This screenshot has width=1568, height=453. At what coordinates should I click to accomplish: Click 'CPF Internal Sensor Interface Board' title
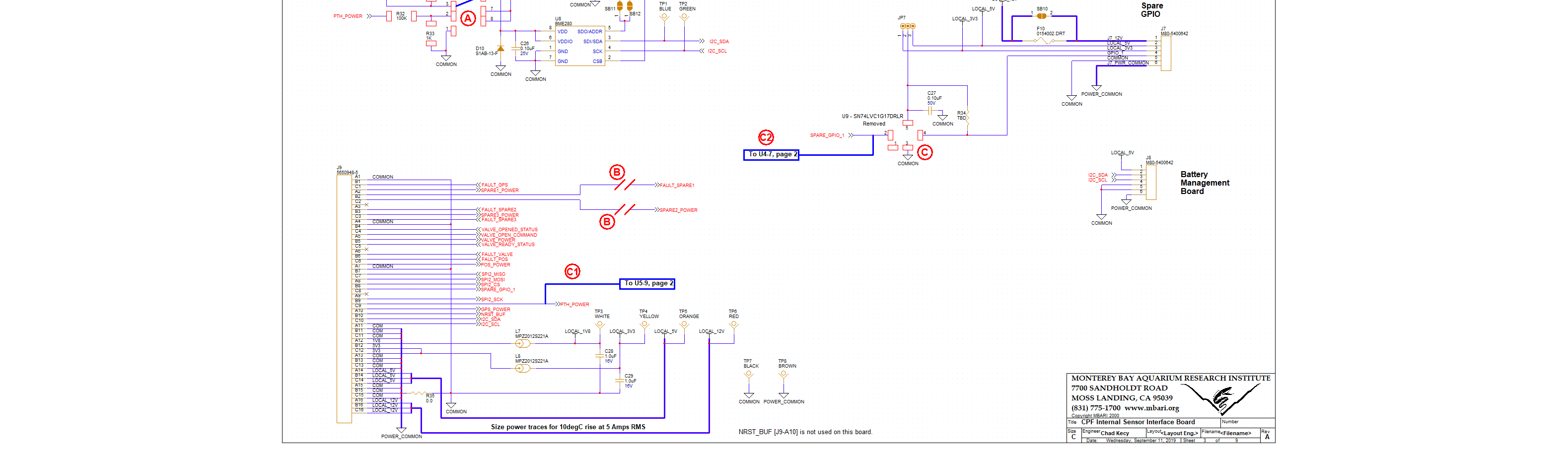1138,422
